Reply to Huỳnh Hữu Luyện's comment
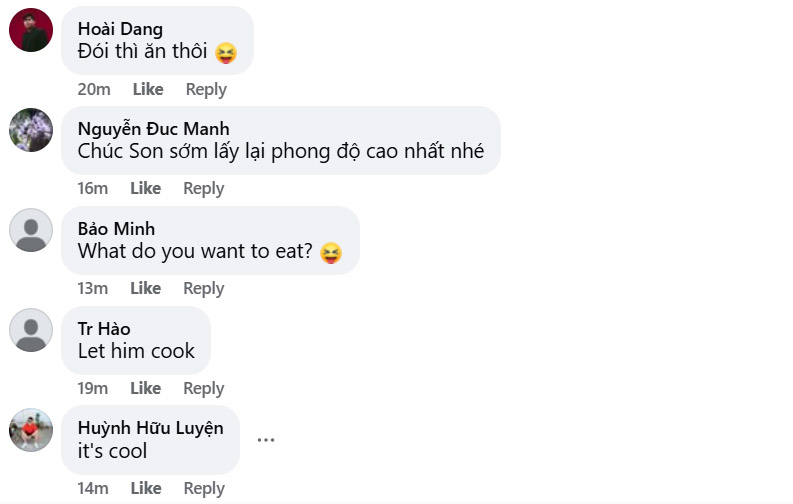 click(x=203, y=488)
